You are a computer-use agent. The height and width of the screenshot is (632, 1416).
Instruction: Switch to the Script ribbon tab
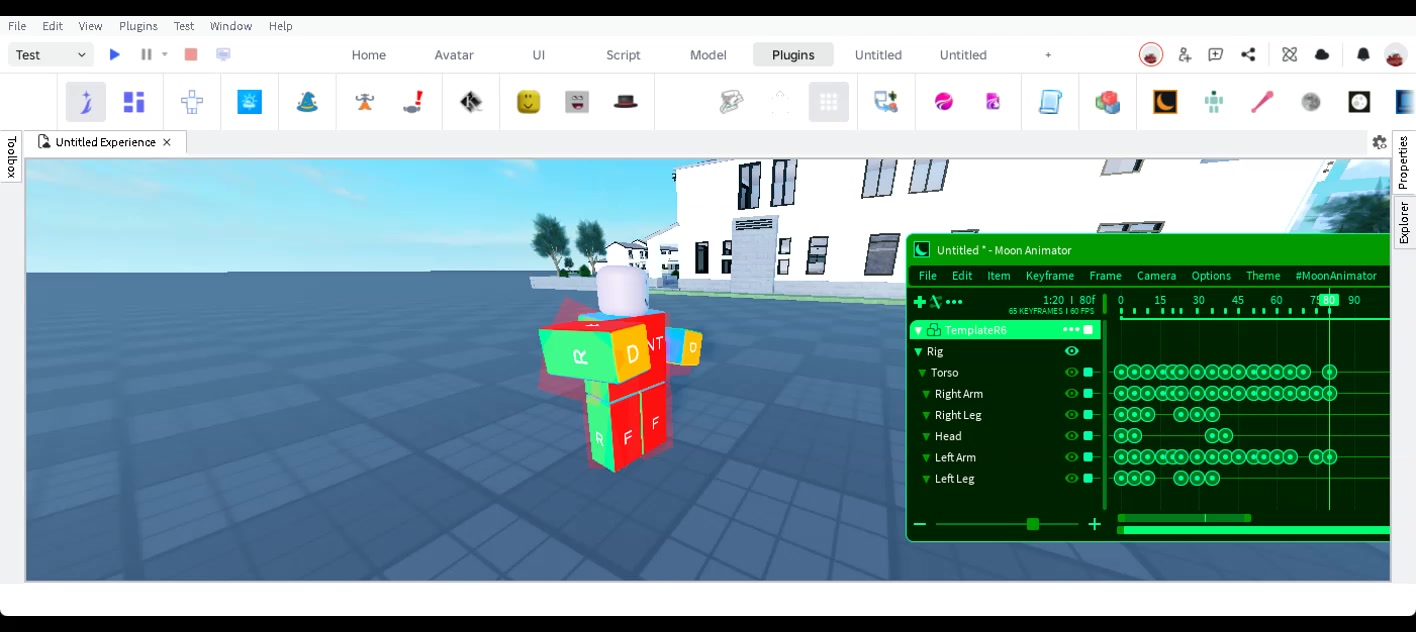pos(623,55)
